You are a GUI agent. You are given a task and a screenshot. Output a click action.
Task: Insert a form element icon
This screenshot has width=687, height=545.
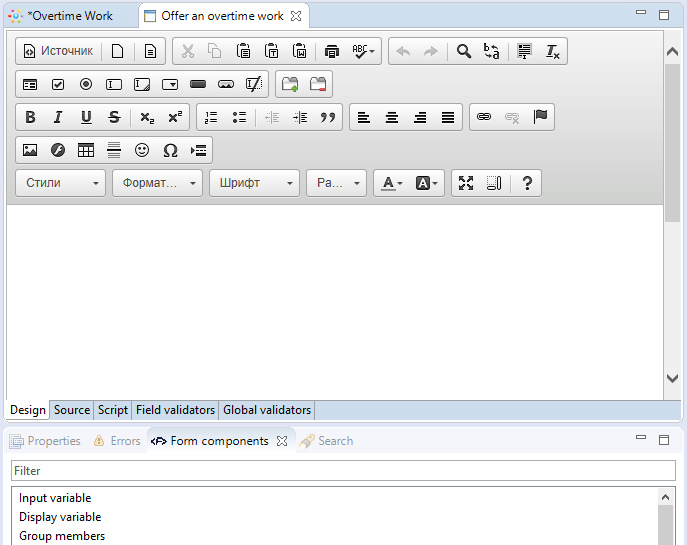[30, 84]
